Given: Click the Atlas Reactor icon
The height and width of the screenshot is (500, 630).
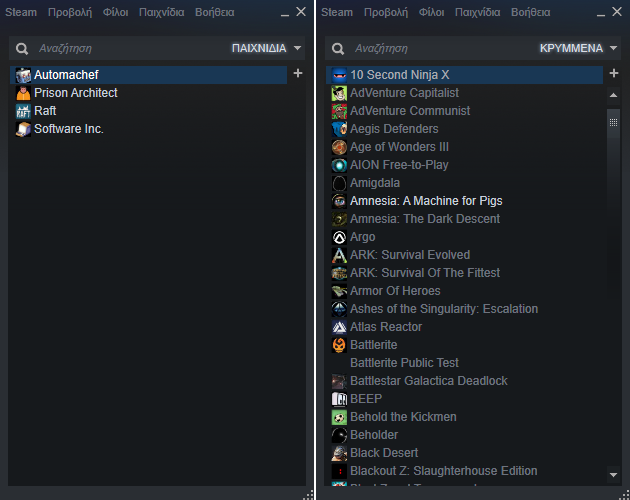Looking at the screenshot, I should (x=339, y=327).
